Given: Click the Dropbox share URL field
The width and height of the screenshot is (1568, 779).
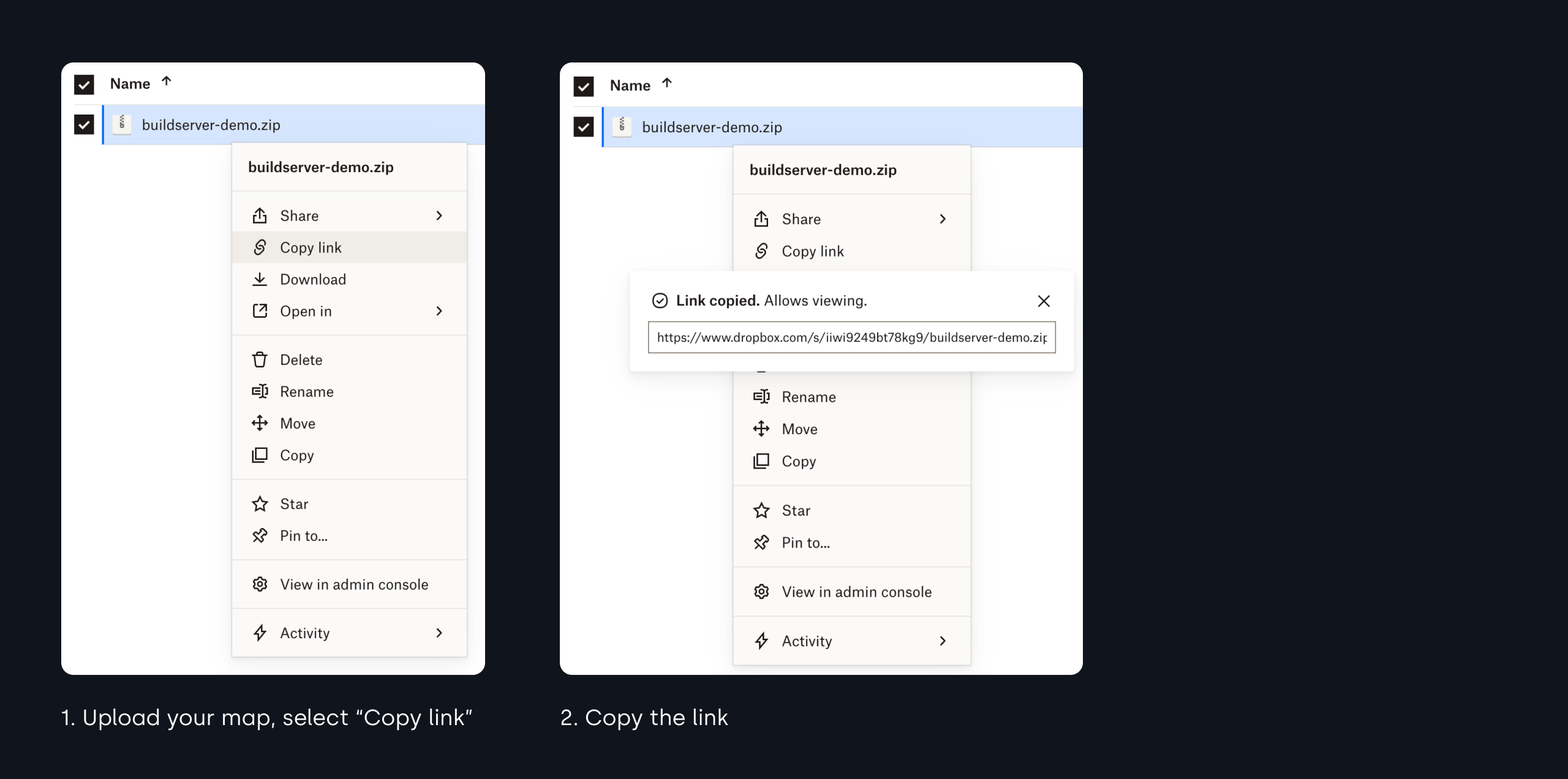Looking at the screenshot, I should [x=851, y=337].
